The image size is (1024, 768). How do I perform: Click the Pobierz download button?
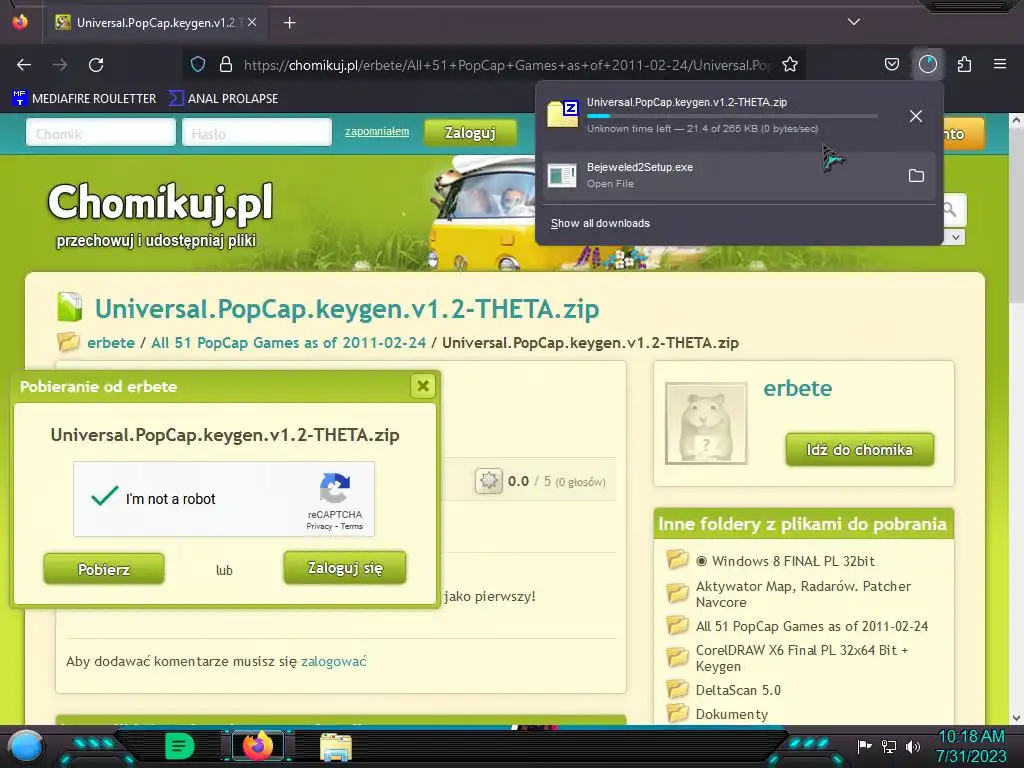(x=104, y=569)
